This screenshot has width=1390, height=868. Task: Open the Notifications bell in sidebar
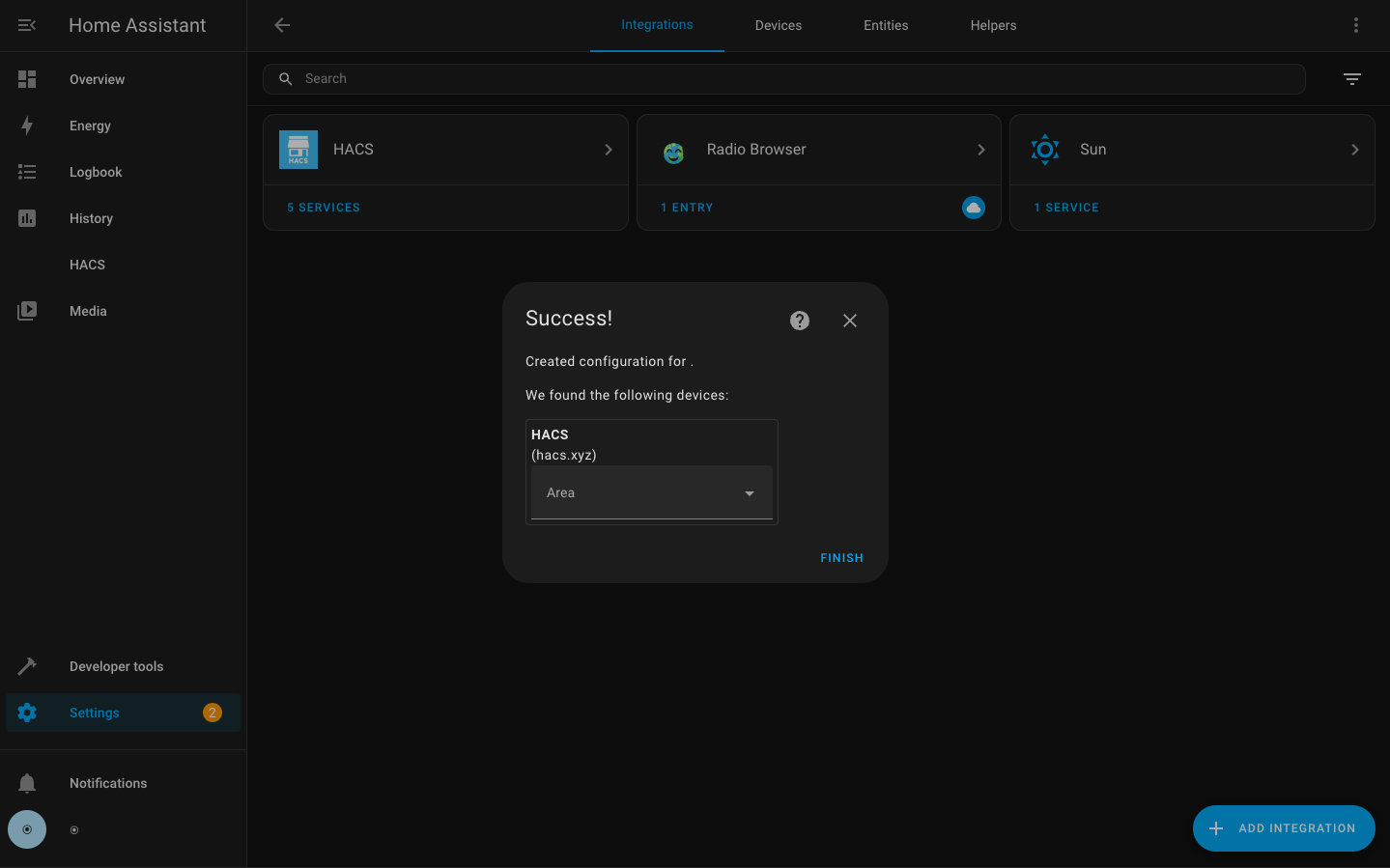tap(27, 783)
